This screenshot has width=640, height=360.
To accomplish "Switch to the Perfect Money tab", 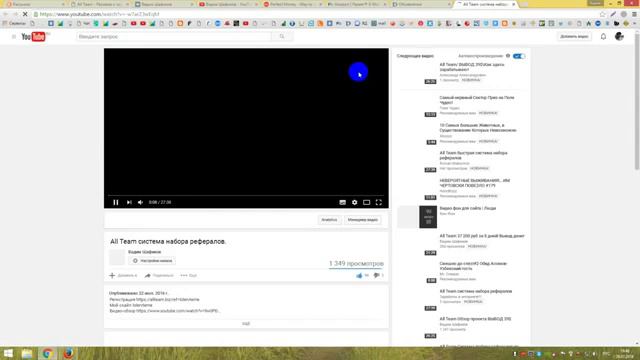I will point(291,4).
